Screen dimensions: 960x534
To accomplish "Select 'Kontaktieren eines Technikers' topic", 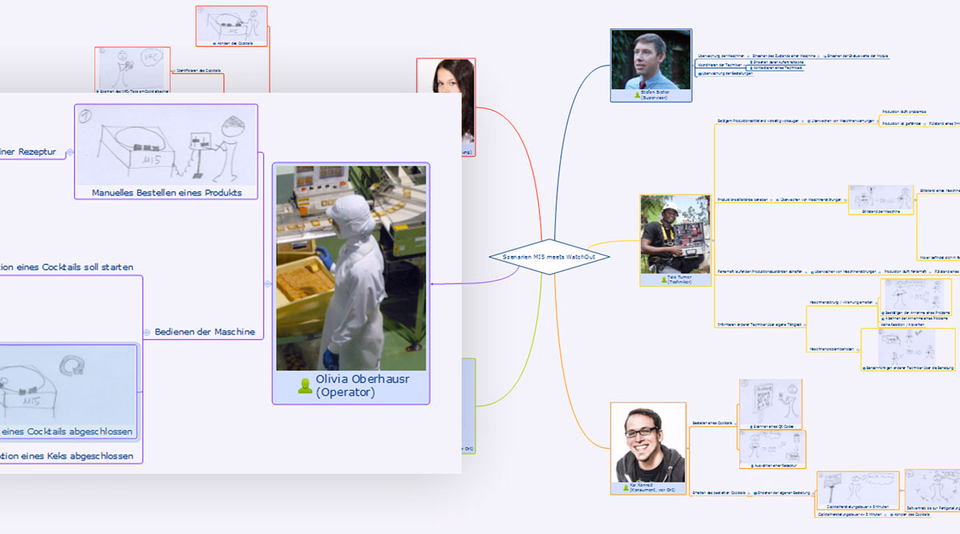I will click(778, 68).
